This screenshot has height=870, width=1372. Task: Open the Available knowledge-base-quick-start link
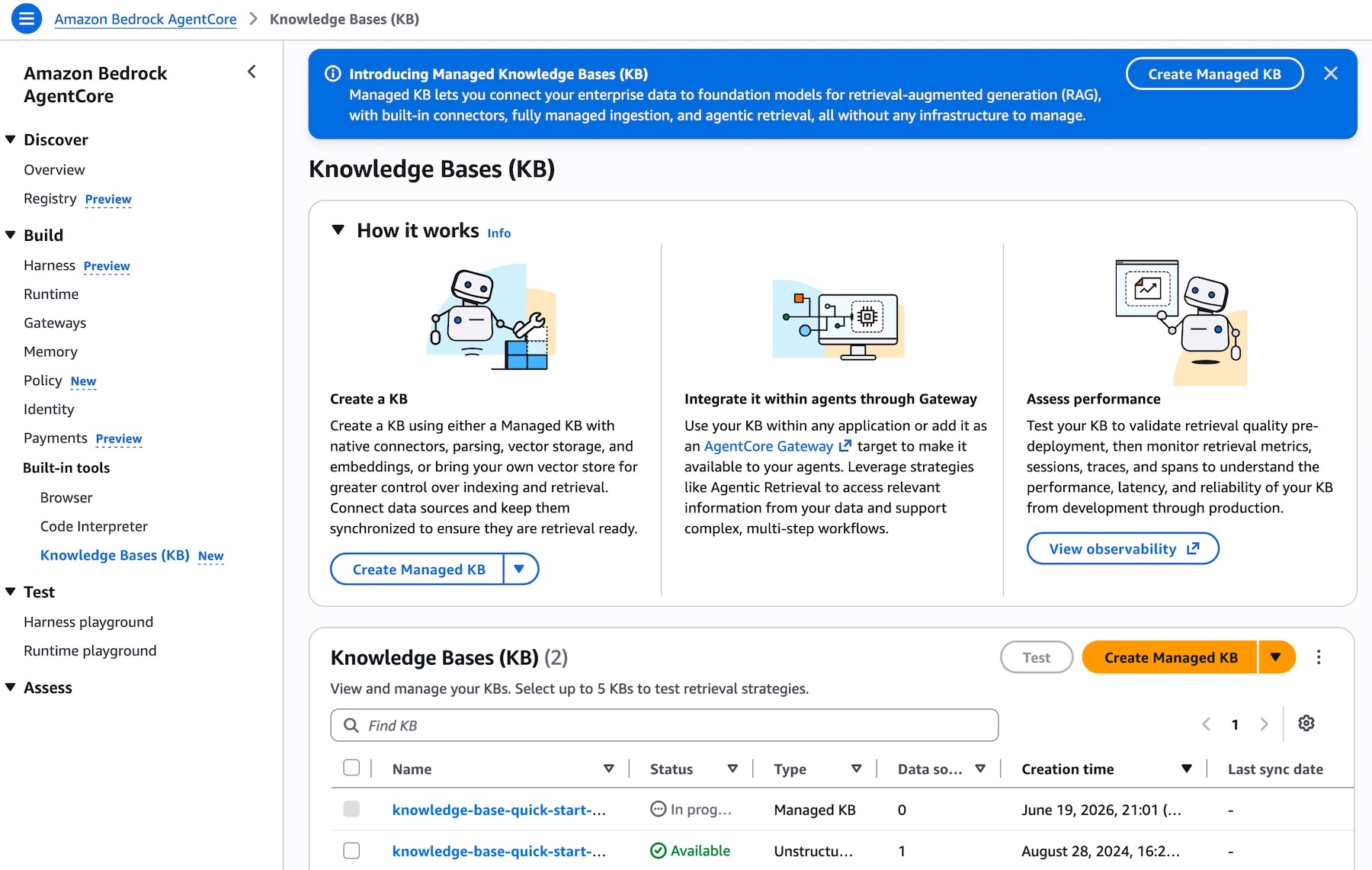pos(499,851)
